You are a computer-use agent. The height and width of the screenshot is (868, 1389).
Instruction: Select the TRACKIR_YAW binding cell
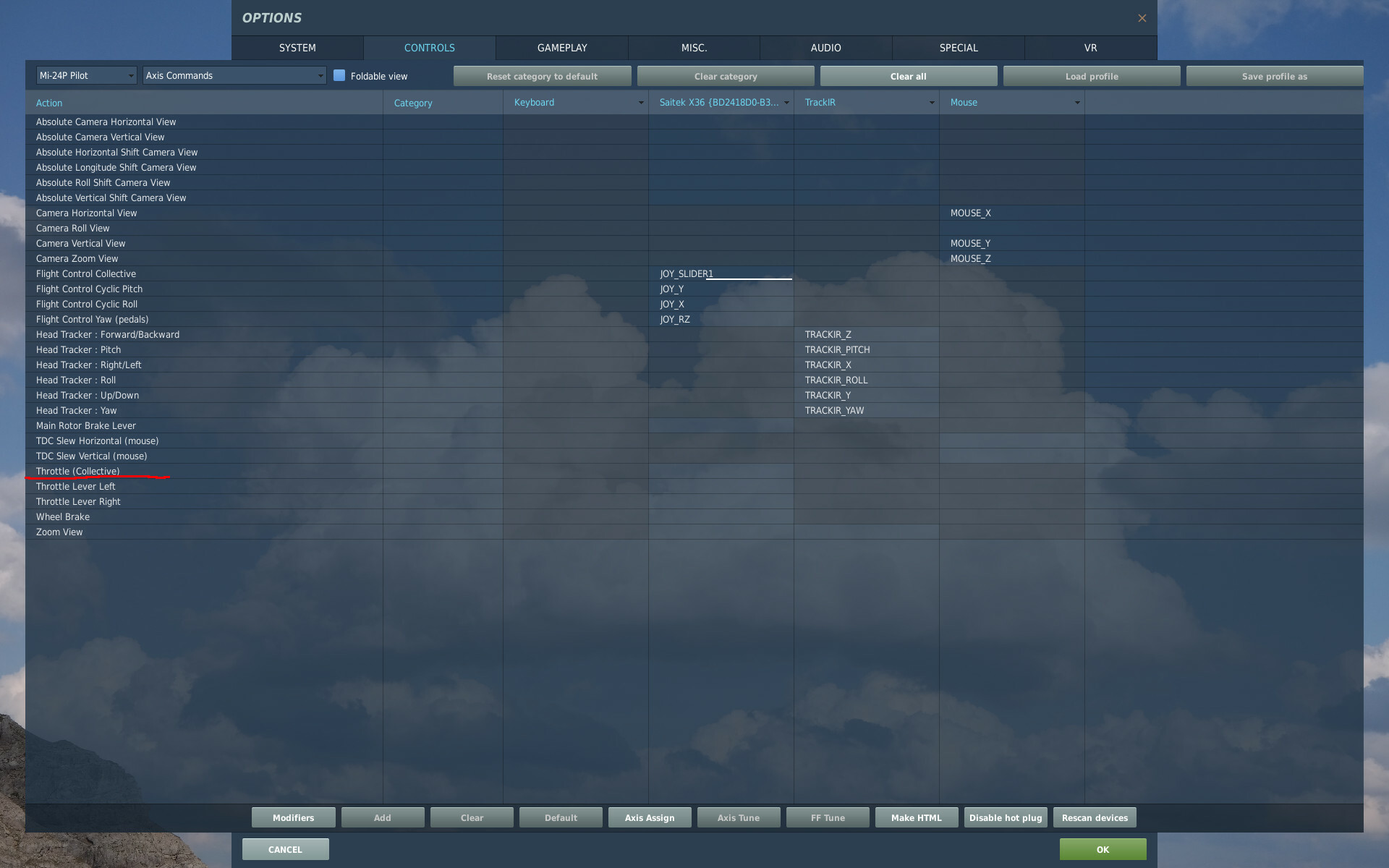867,410
